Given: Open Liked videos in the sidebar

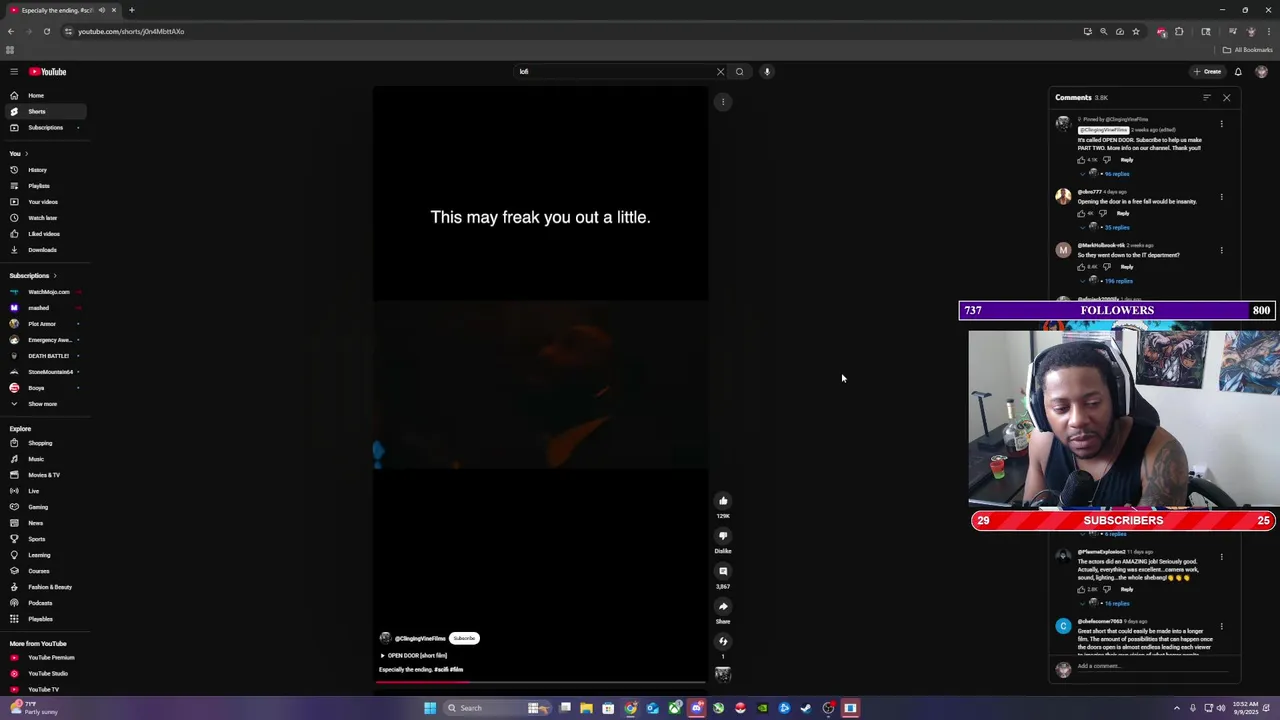Looking at the screenshot, I should click(44, 234).
